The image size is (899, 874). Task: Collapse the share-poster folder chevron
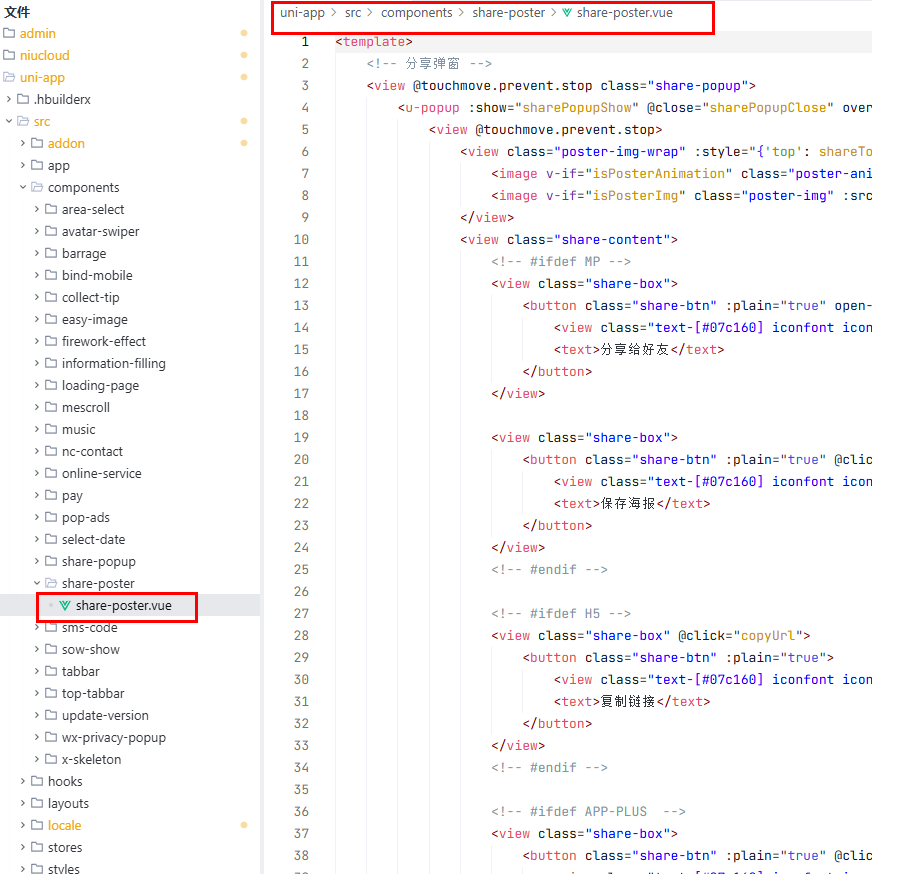37,583
